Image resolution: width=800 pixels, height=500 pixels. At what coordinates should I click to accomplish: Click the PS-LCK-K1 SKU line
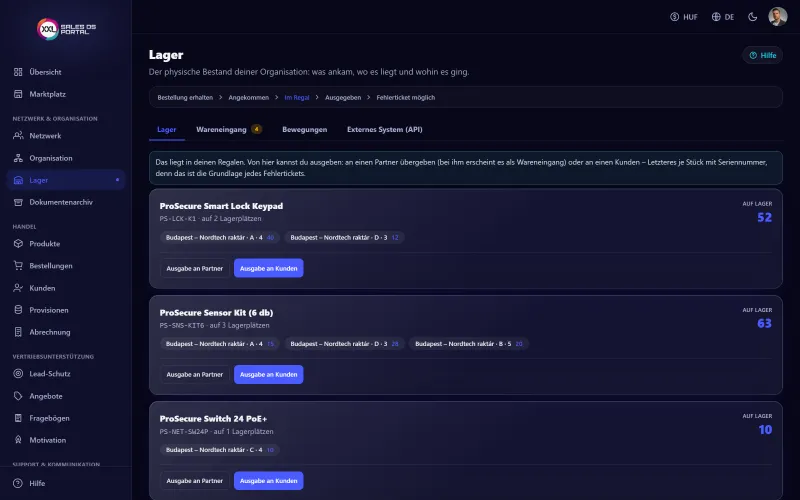[x=210, y=218]
